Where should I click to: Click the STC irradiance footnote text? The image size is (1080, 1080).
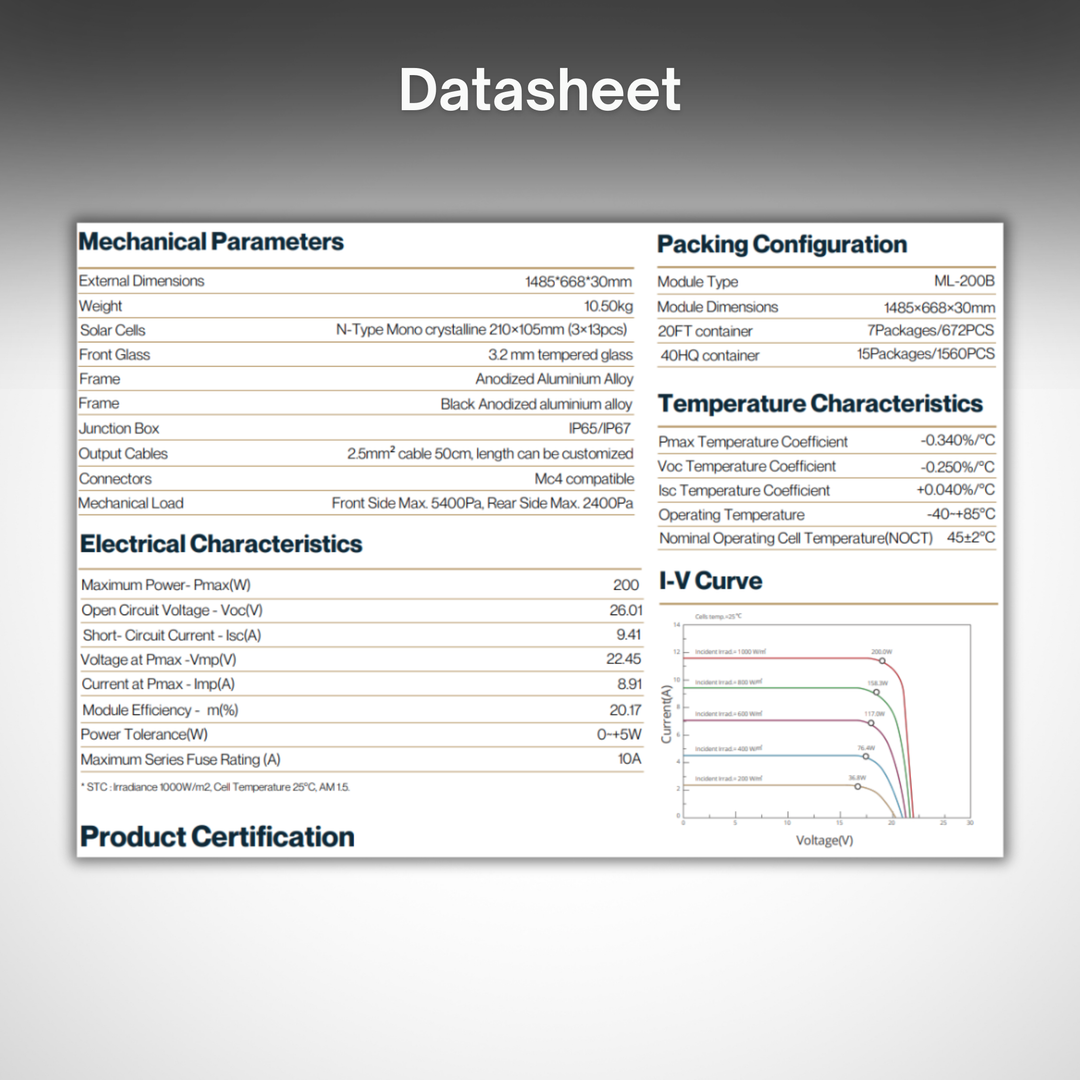[215, 787]
